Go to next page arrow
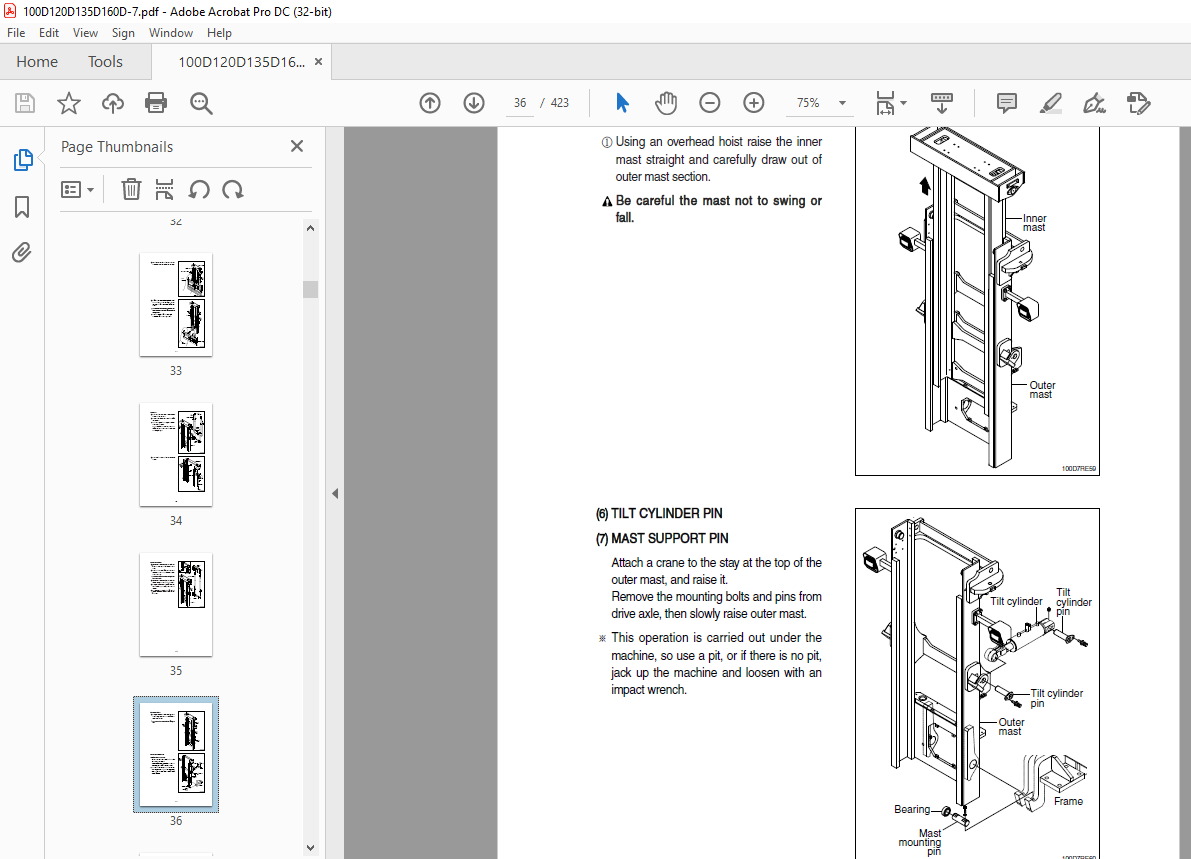1191x859 pixels. 474,103
